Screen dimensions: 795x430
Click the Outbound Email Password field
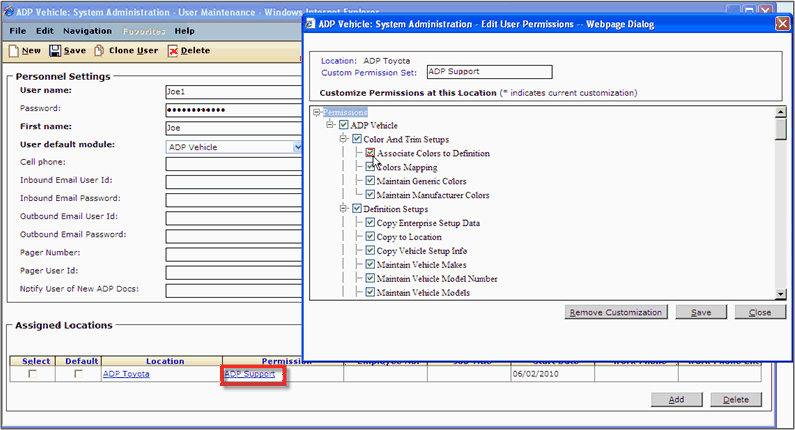(x=234, y=236)
